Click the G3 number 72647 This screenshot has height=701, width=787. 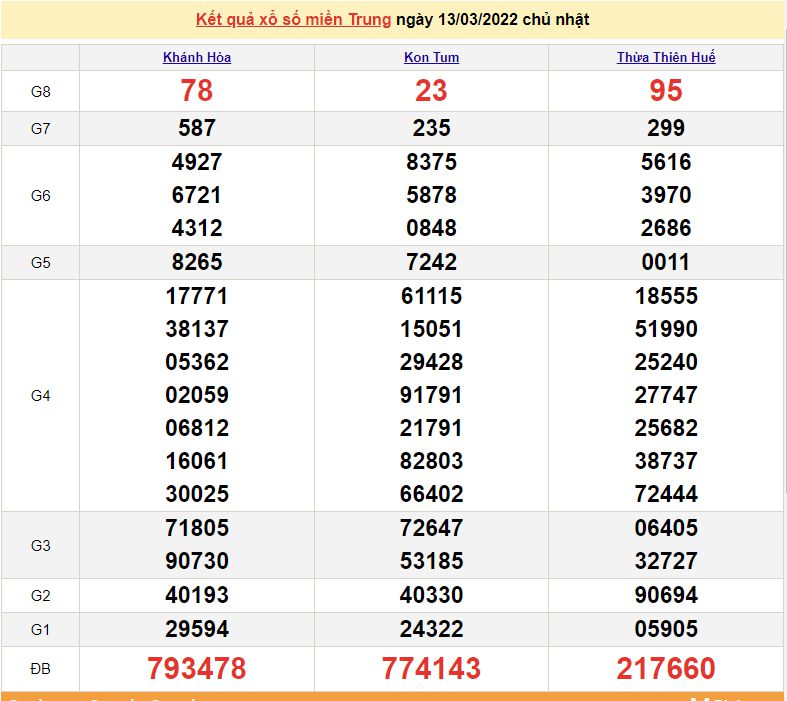[x=431, y=528]
